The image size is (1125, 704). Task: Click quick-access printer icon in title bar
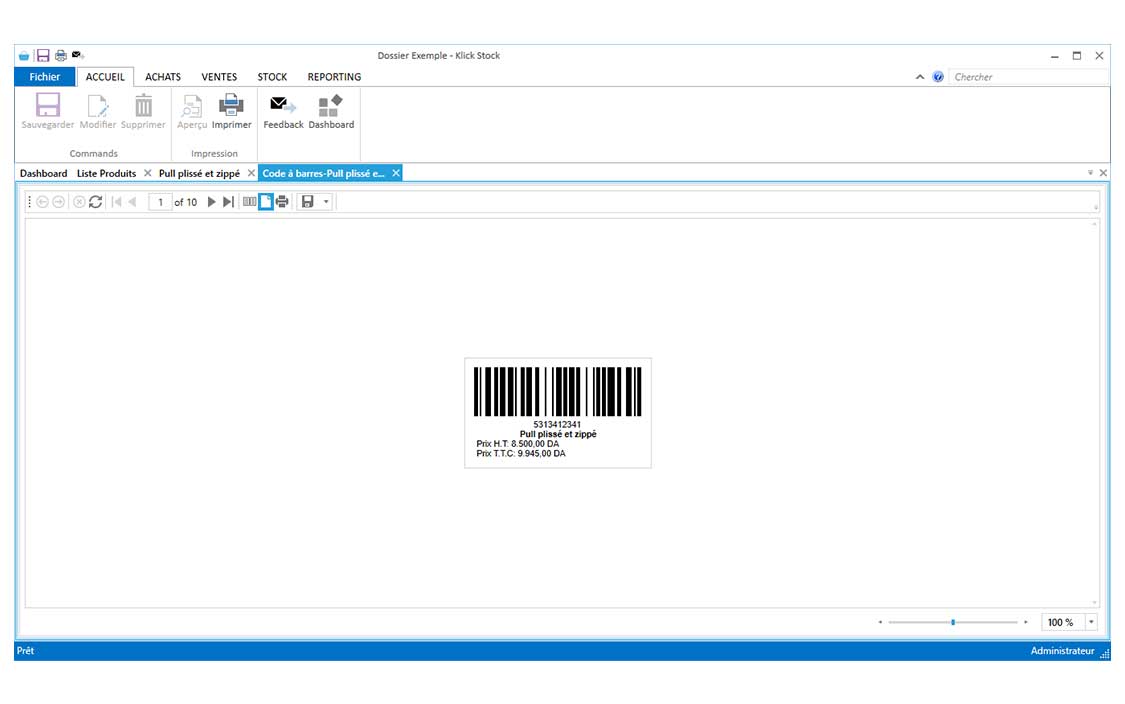pyautogui.click(x=61, y=55)
